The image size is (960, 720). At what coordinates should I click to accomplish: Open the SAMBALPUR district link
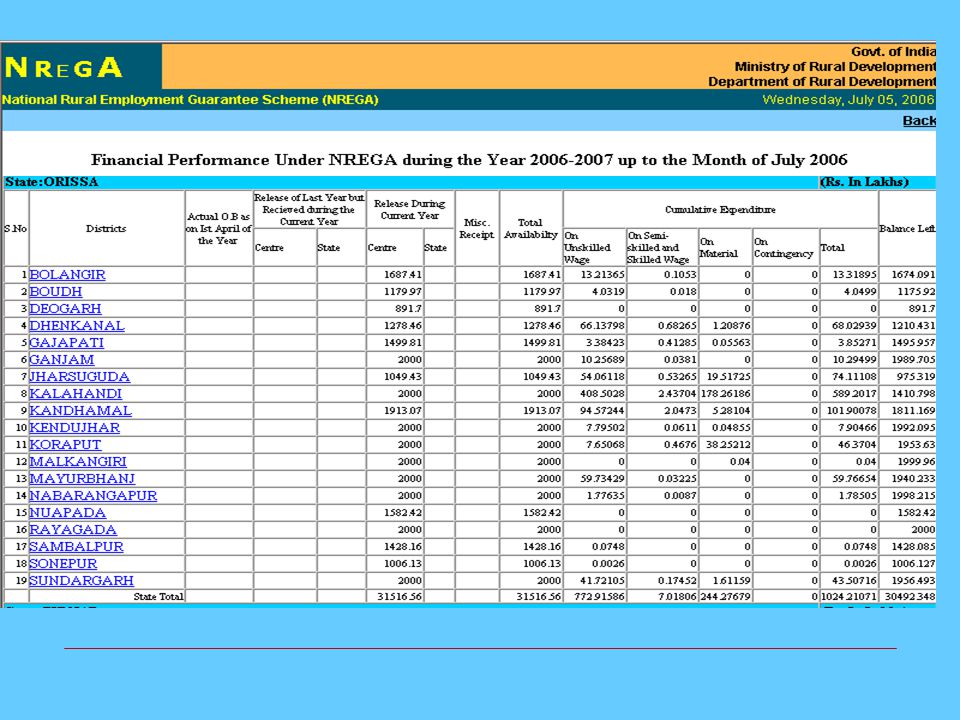(77, 547)
